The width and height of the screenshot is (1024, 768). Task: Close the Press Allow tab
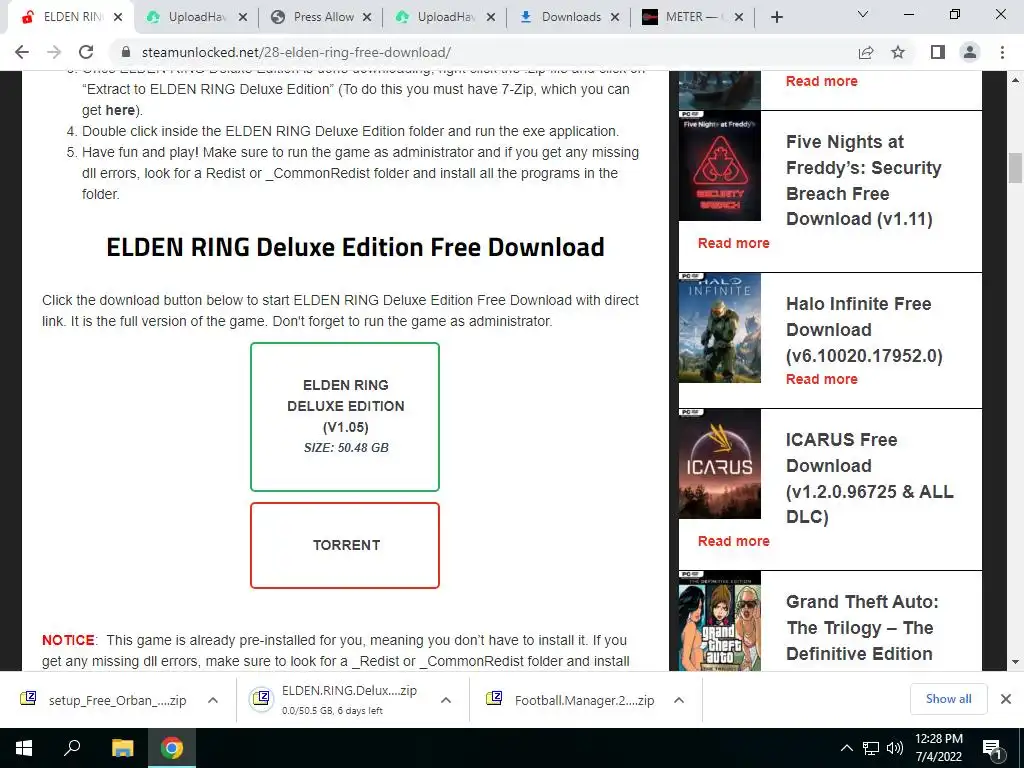(x=367, y=17)
